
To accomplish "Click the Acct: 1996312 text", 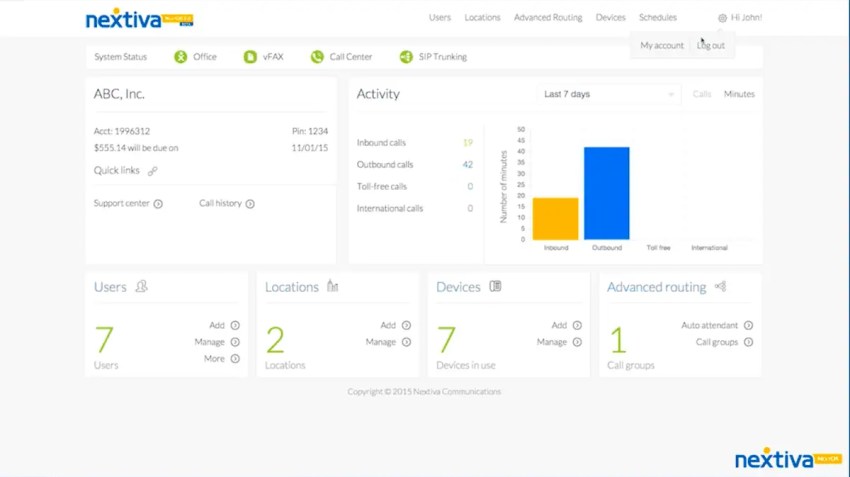I will 121,131.
